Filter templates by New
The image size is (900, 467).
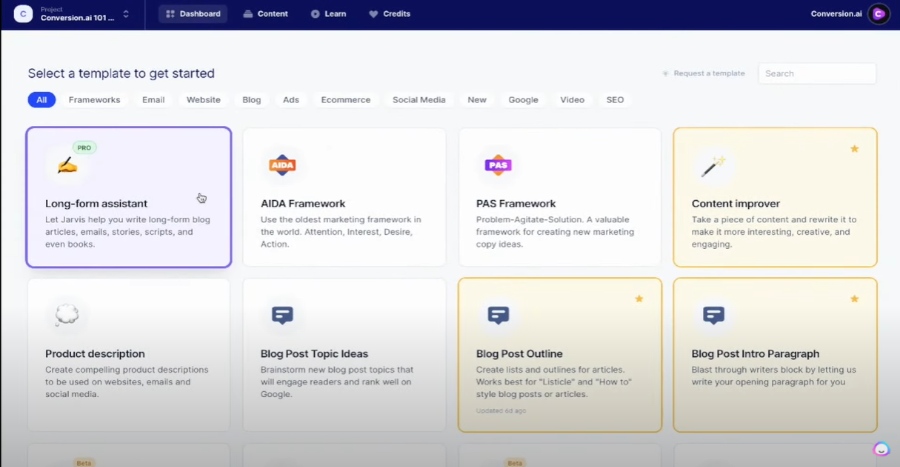tap(477, 100)
